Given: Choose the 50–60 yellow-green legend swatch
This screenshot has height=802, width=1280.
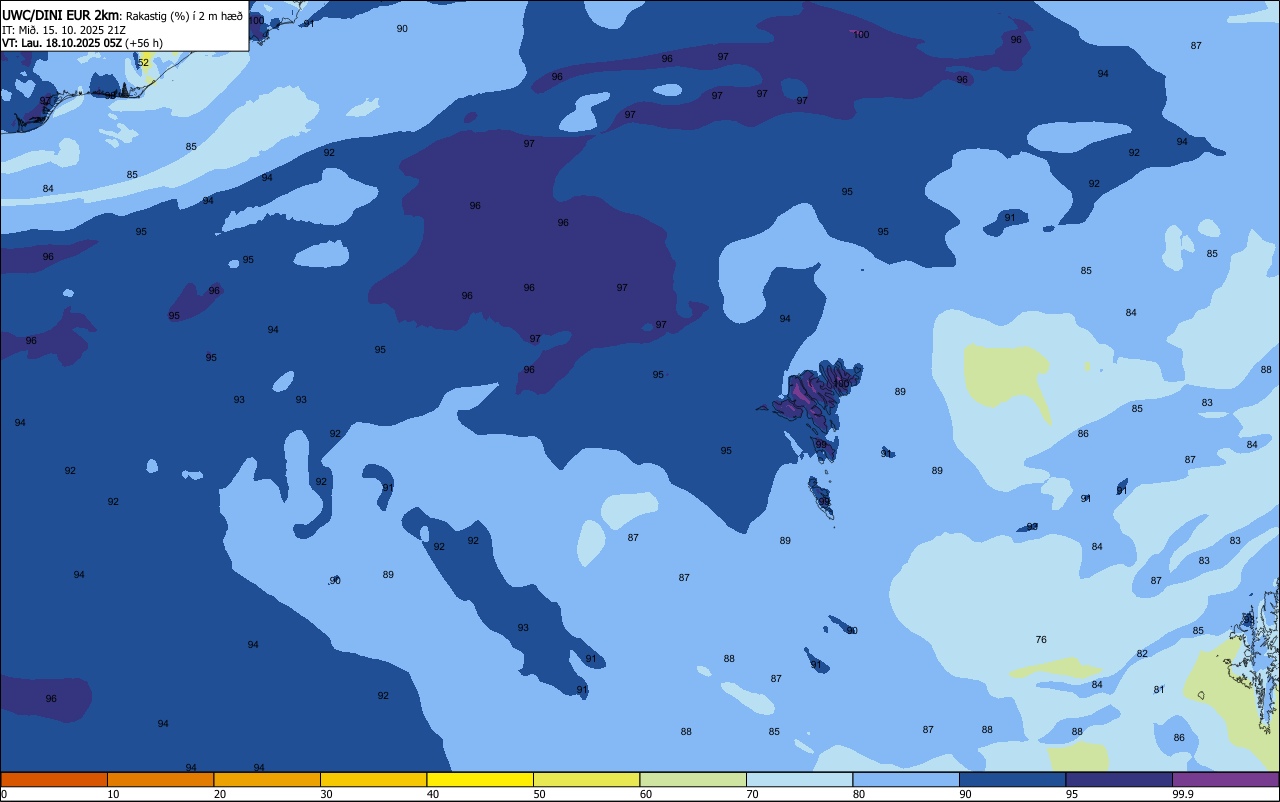Looking at the screenshot, I should coord(586,779).
